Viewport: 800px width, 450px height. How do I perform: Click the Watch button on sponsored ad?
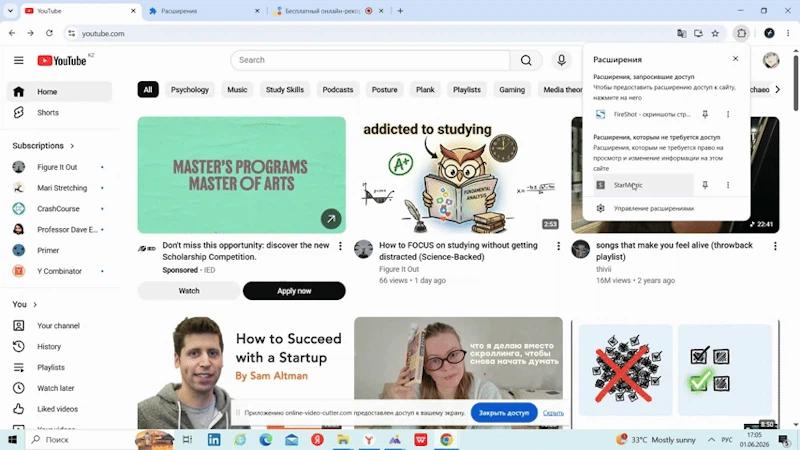click(189, 291)
